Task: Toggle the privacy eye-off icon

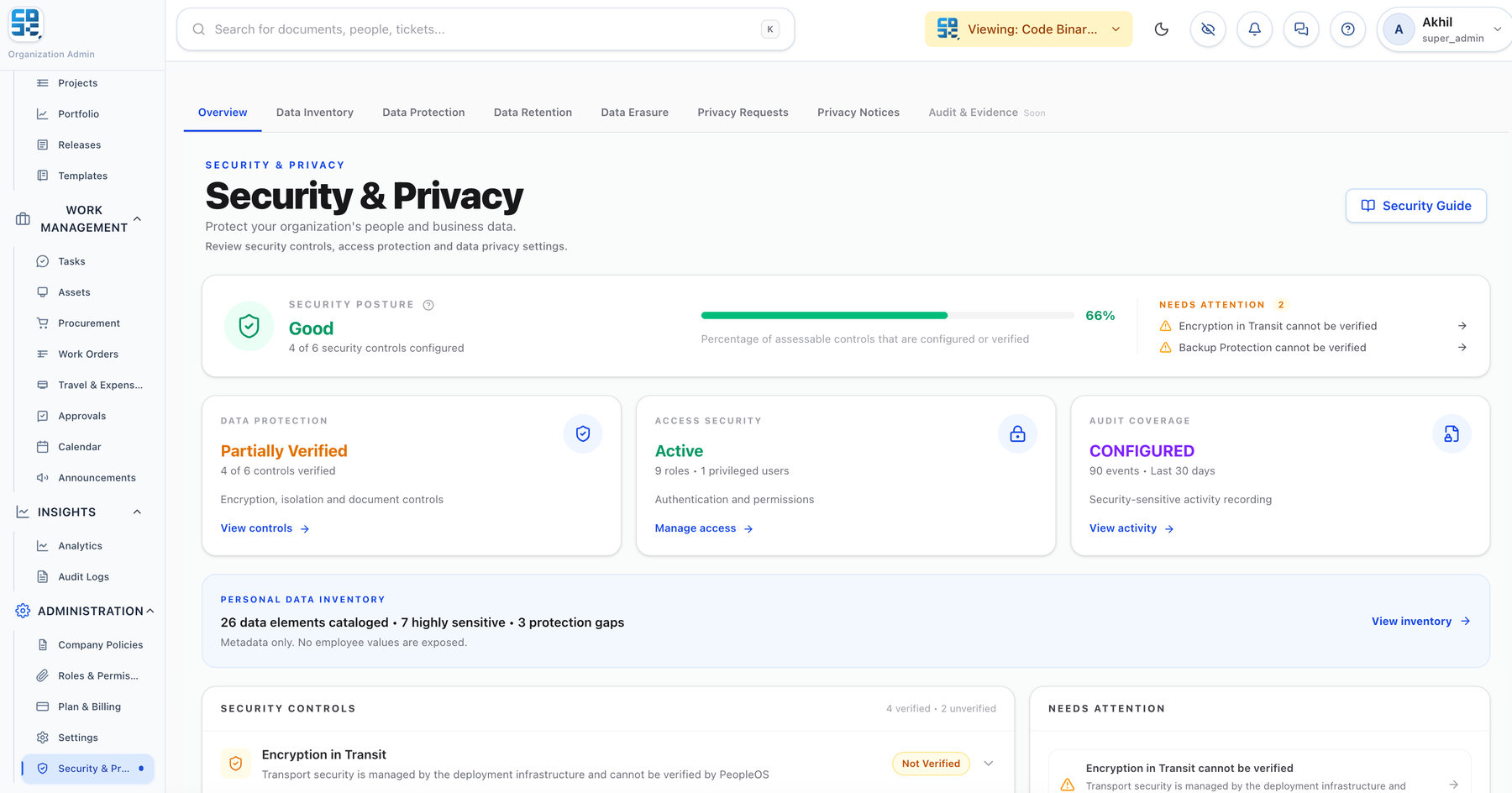Action: [x=1208, y=29]
